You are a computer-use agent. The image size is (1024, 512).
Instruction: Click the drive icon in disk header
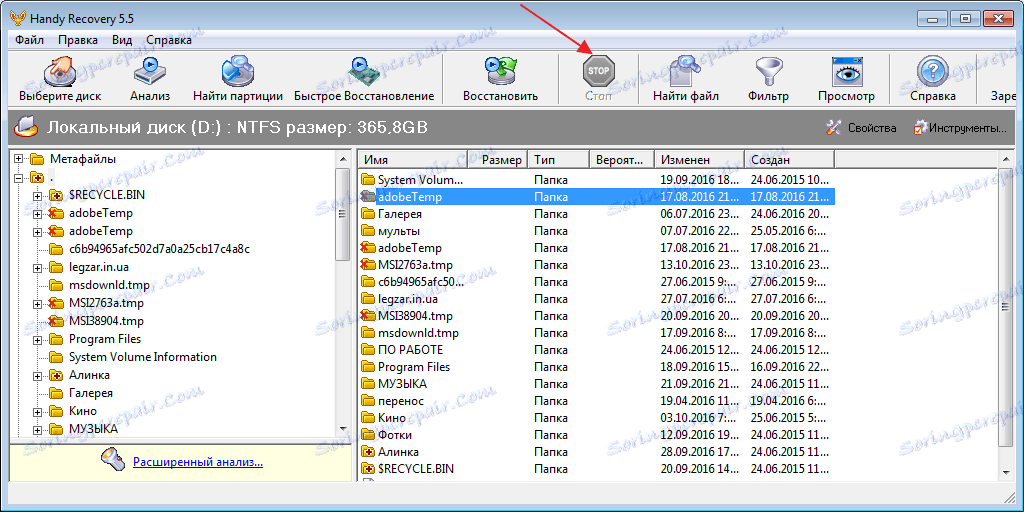(x=25, y=126)
